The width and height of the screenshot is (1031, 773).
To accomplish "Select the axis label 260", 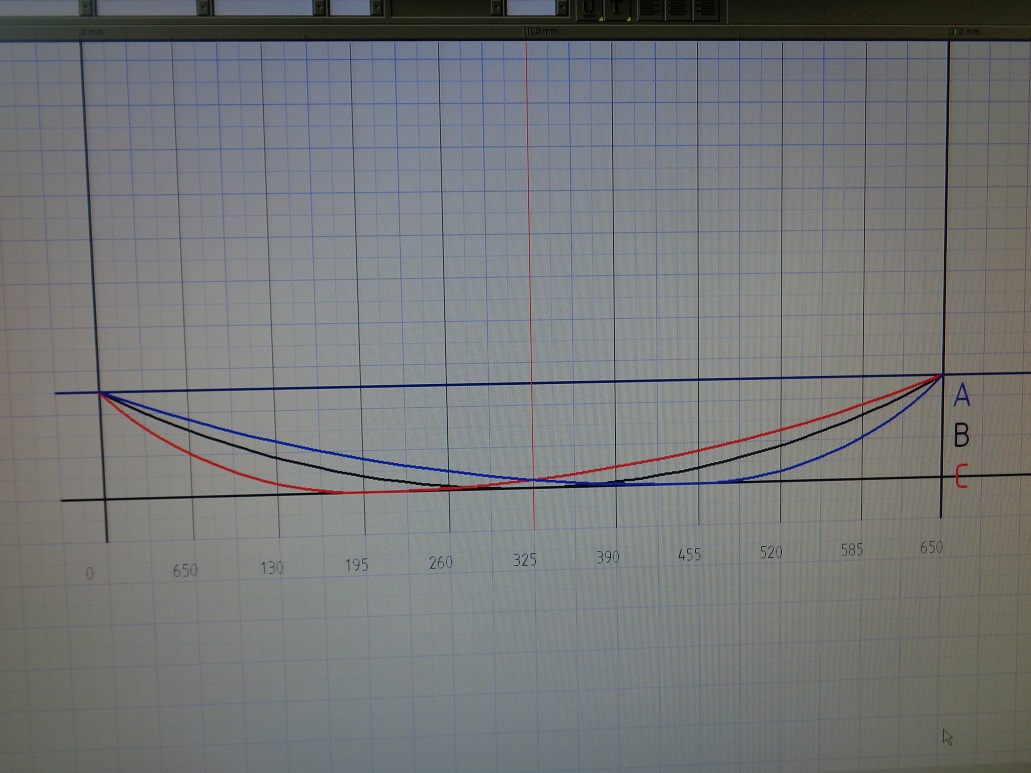I will (440, 562).
